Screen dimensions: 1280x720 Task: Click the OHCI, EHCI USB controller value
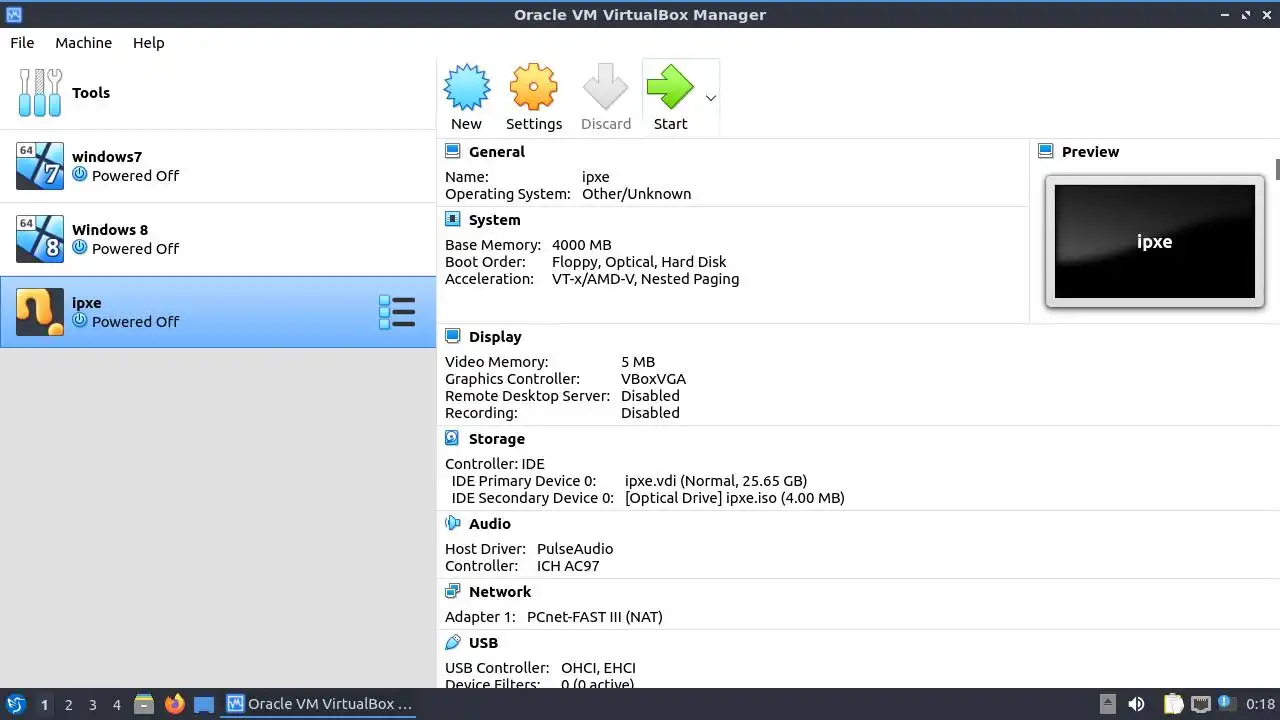click(598, 668)
